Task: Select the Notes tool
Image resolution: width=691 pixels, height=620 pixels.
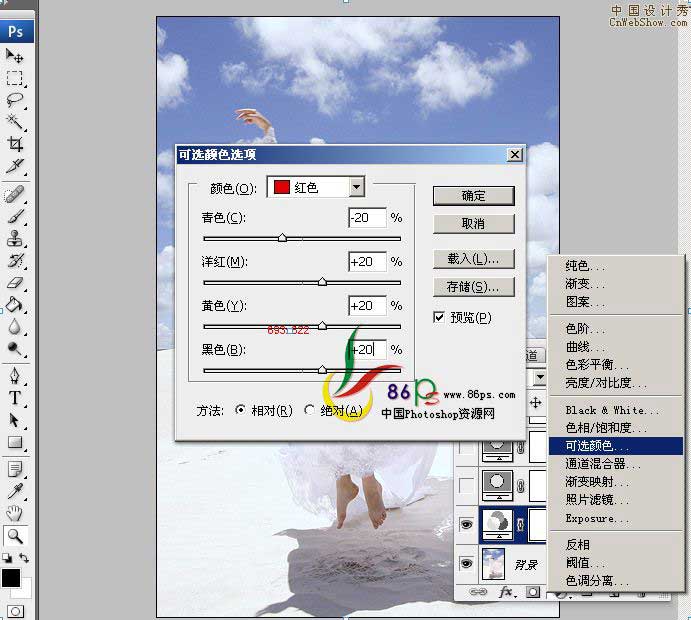Action: click(x=14, y=469)
